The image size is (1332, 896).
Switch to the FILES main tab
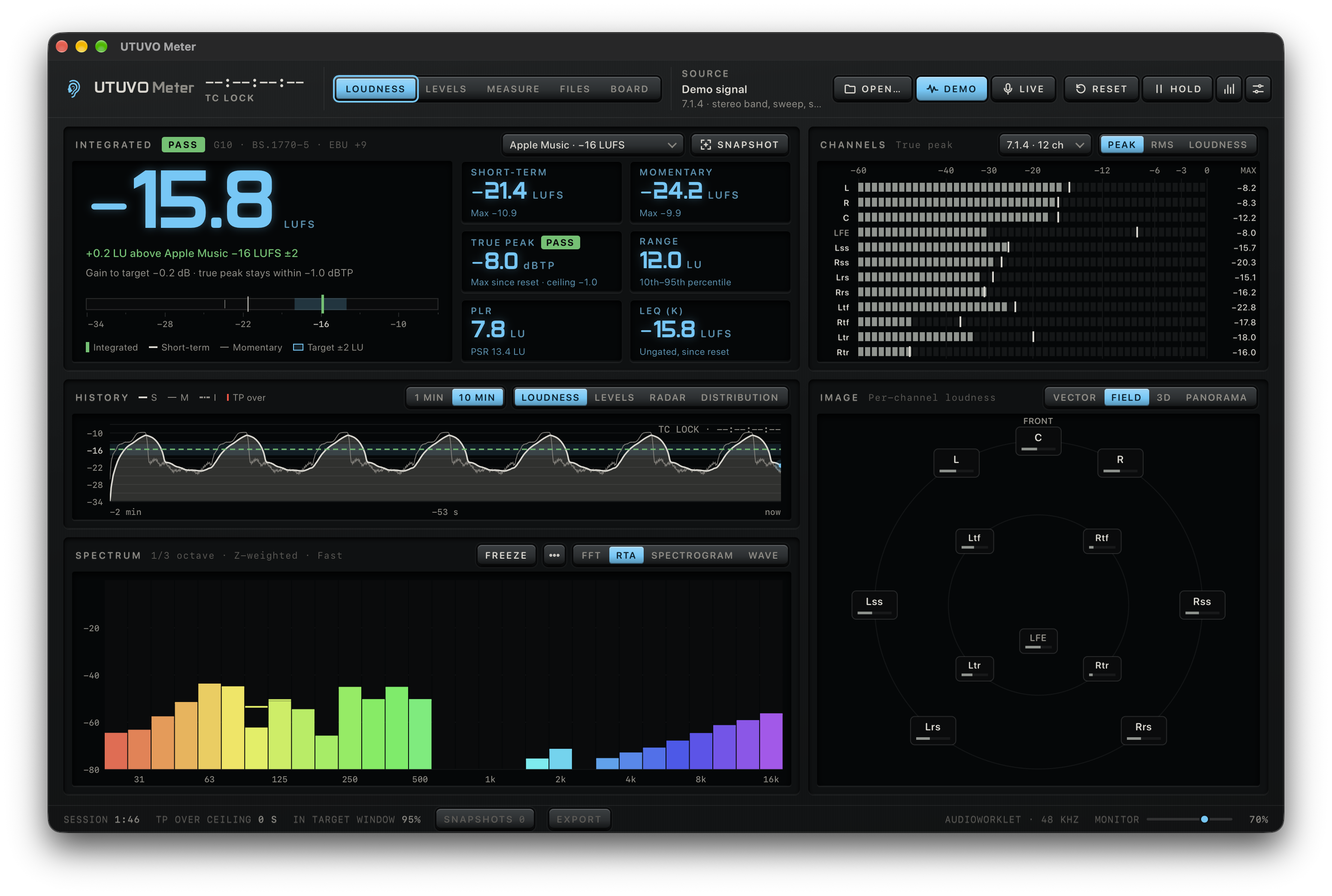pyautogui.click(x=574, y=88)
